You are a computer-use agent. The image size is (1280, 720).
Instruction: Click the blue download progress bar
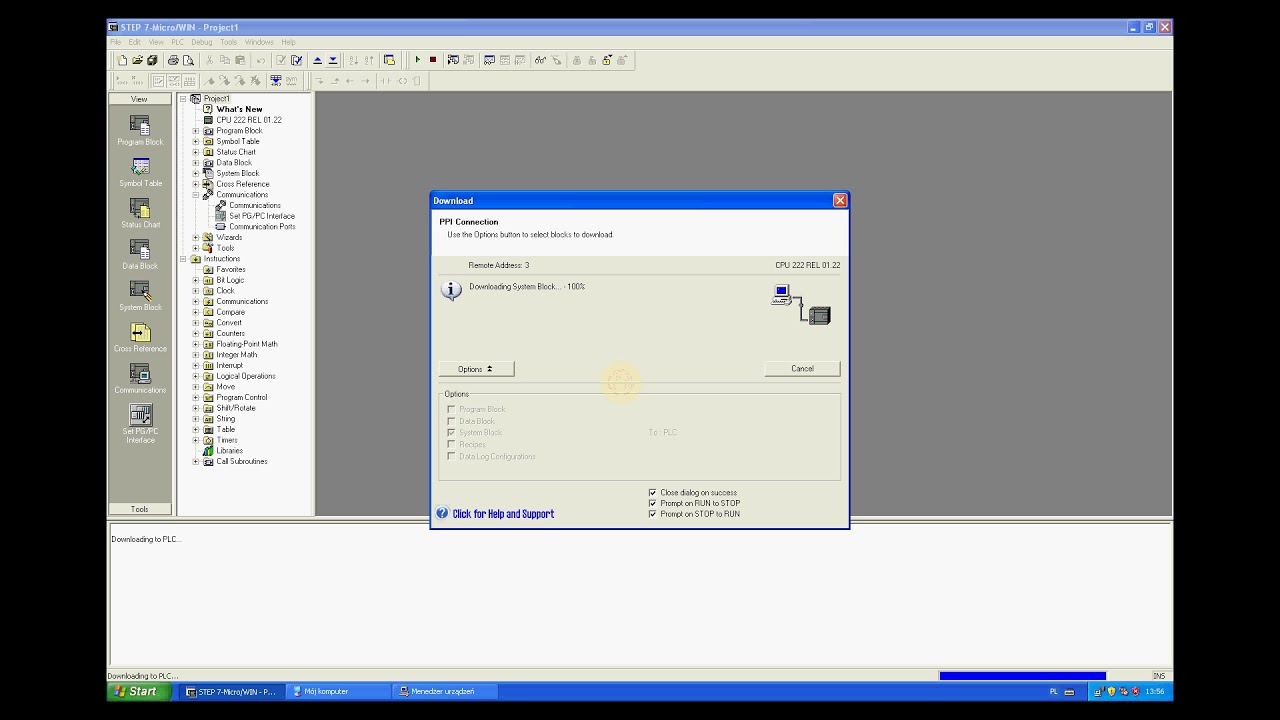tap(1022, 676)
